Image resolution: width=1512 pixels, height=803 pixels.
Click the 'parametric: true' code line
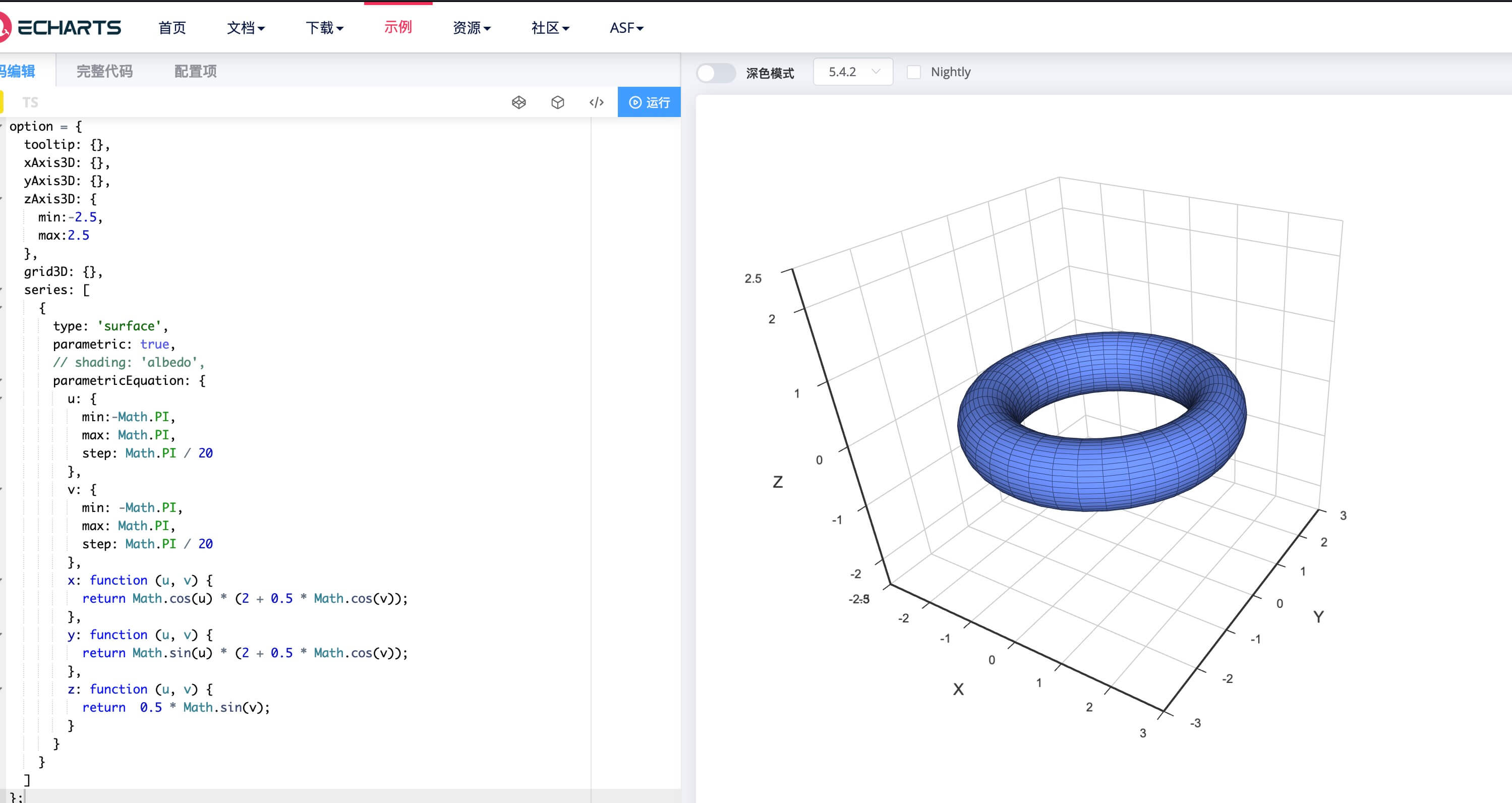pos(114,345)
